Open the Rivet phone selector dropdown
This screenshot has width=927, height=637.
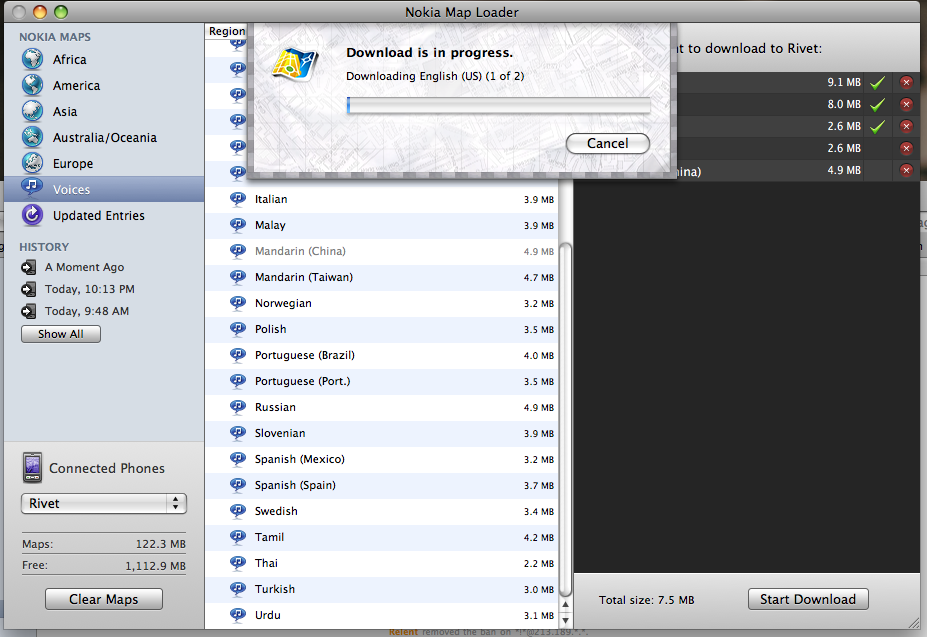[104, 503]
